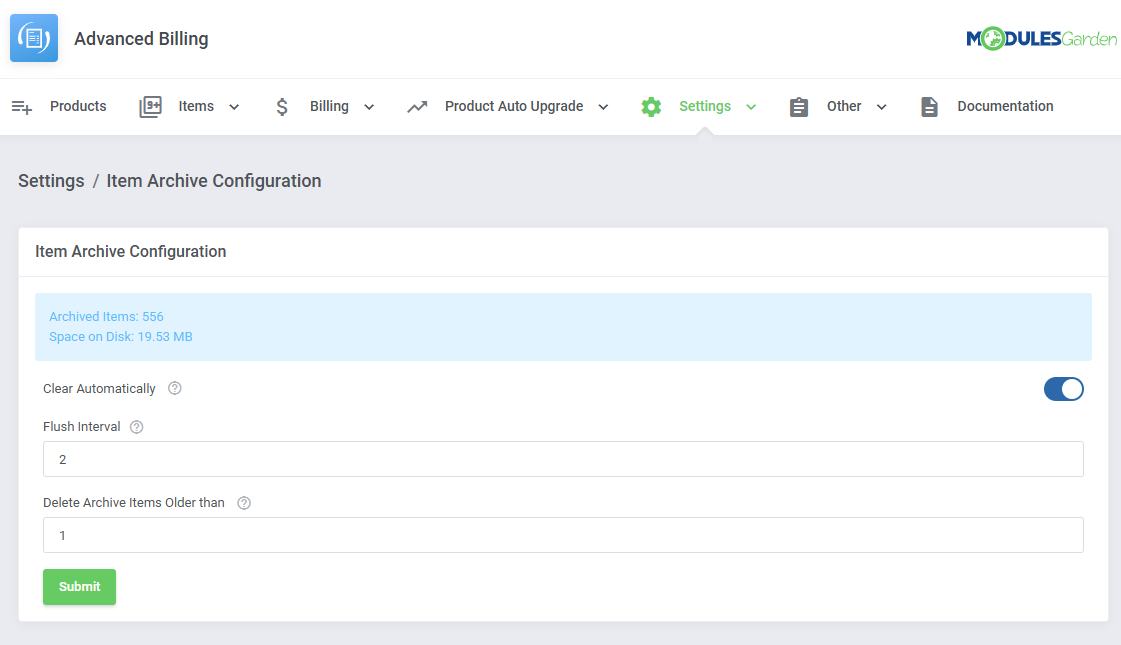Click the Product Auto Upgrade trend icon
This screenshot has height=645, width=1121.
pyautogui.click(x=417, y=107)
